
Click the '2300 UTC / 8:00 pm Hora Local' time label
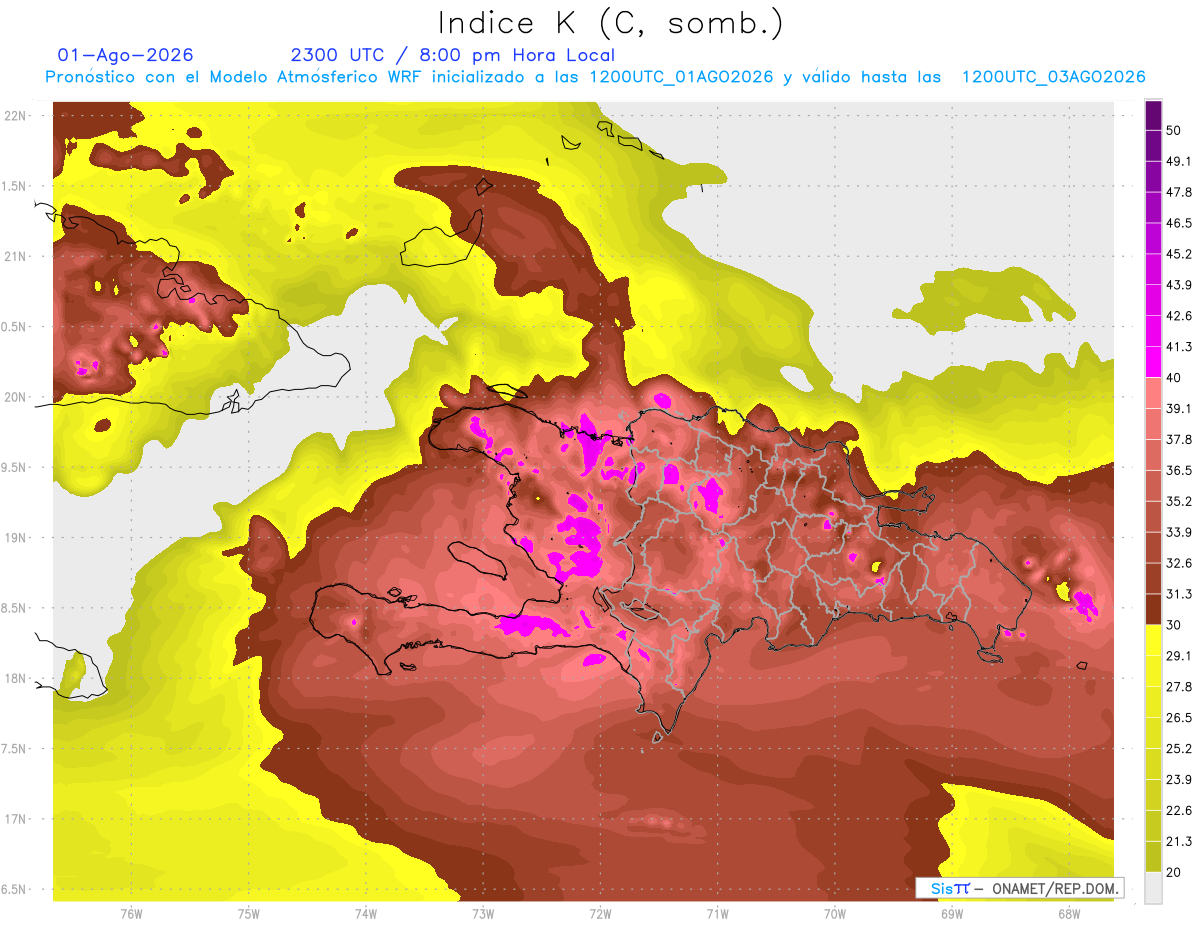point(452,55)
